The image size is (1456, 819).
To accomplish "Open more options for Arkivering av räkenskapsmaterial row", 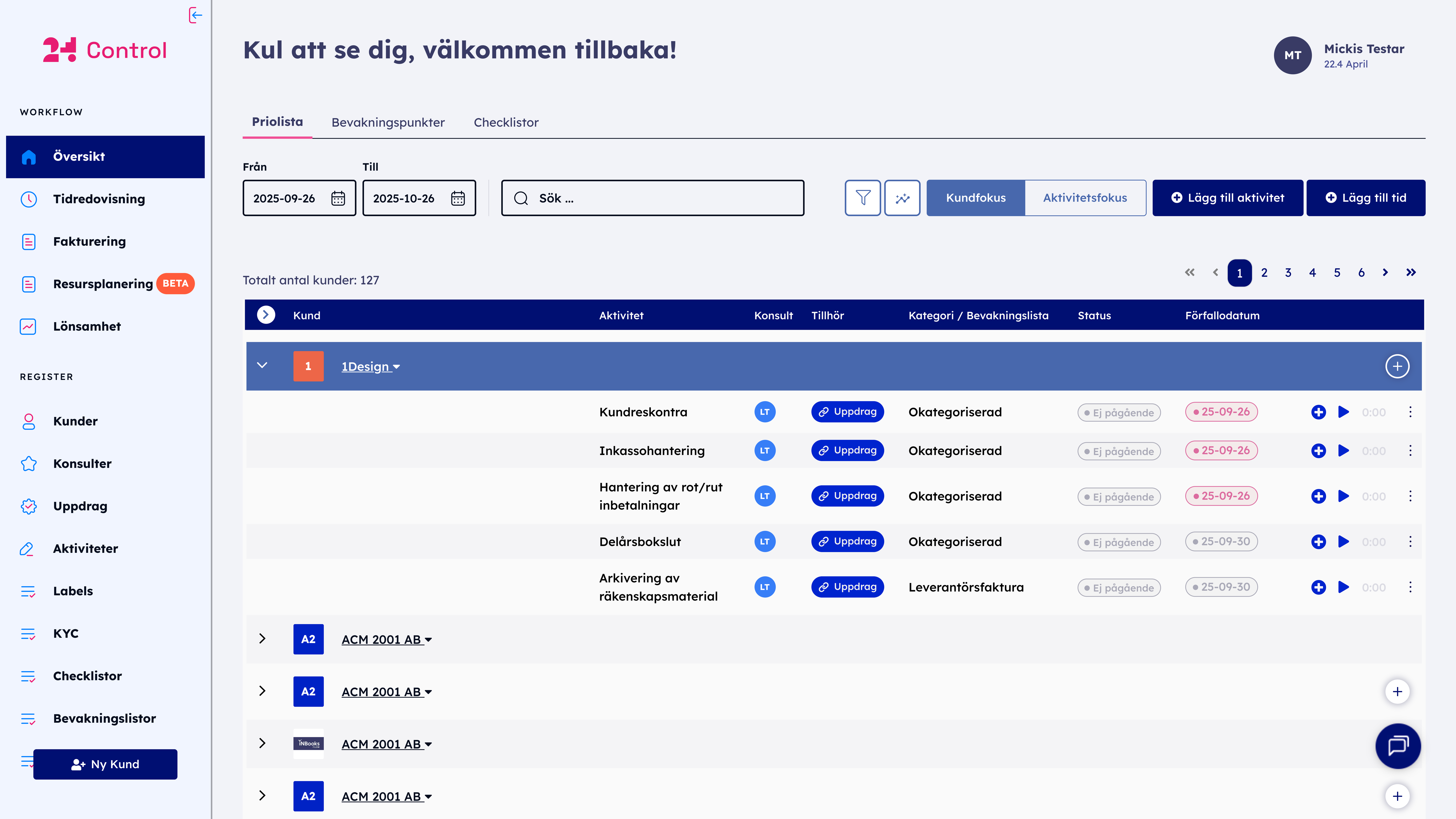I will (1410, 587).
